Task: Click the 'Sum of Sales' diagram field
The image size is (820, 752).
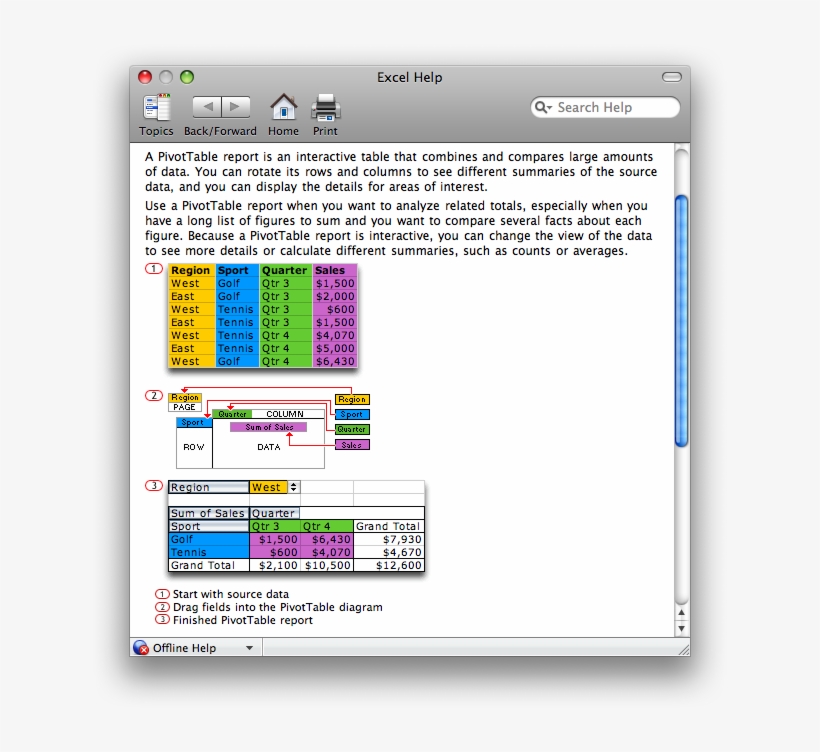Action: point(269,427)
